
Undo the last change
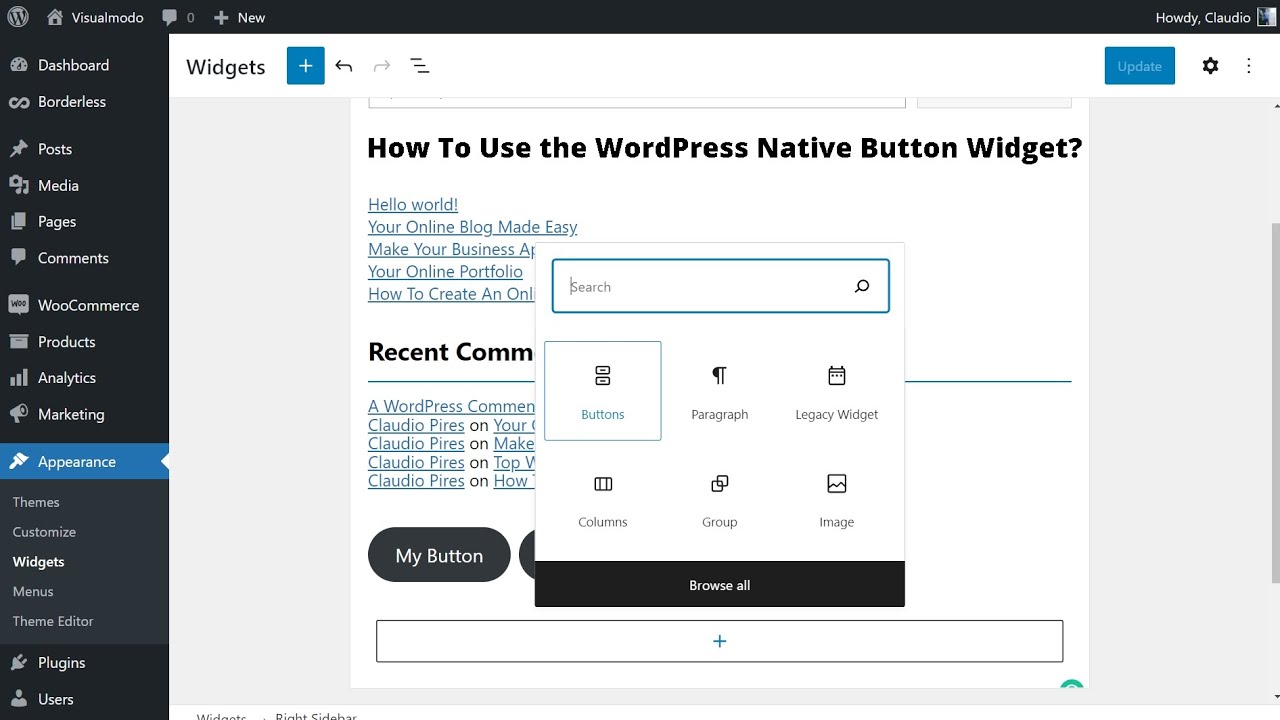click(x=344, y=66)
